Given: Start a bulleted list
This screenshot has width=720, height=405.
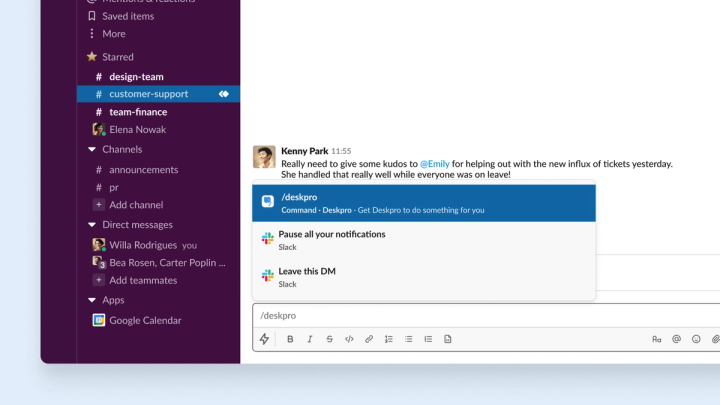Looking at the screenshot, I should pyautogui.click(x=408, y=339).
